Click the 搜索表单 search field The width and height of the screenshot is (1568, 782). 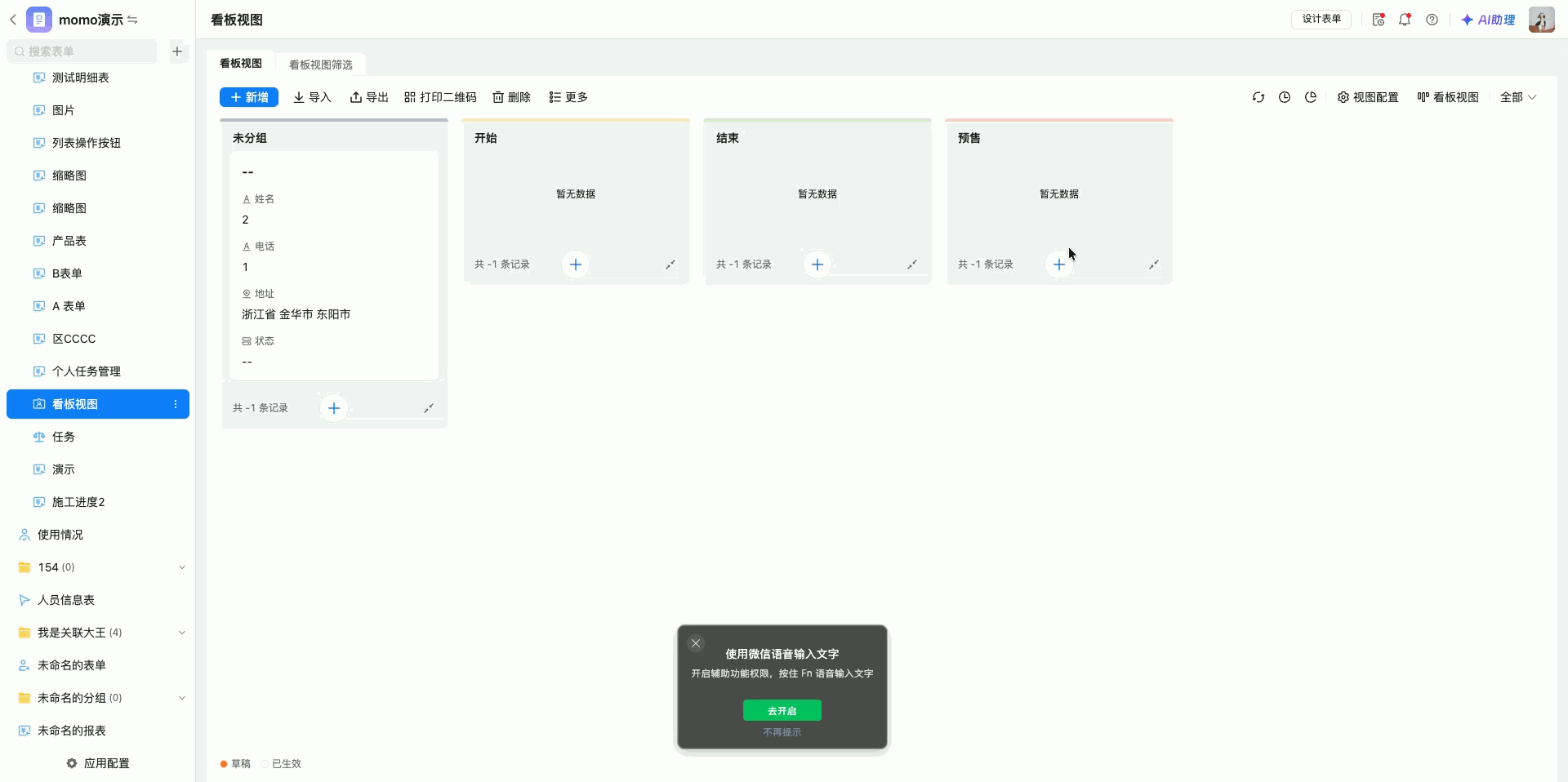click(82, 51)
